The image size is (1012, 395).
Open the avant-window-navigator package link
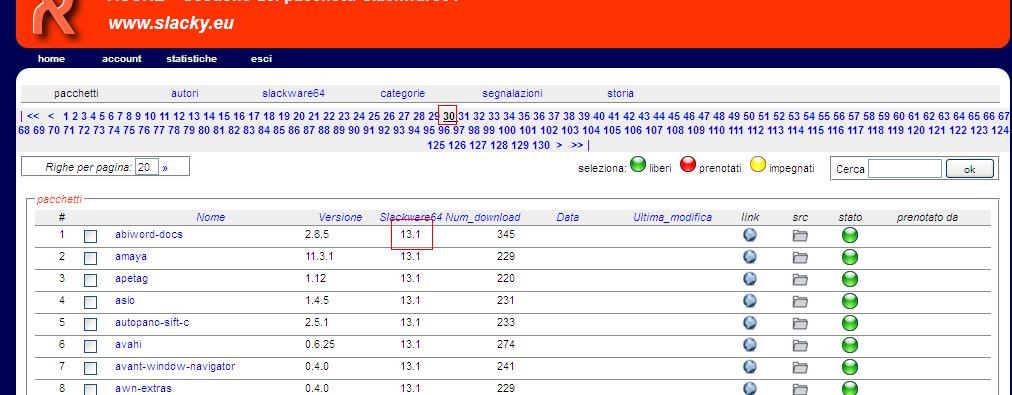click(175, 366)
